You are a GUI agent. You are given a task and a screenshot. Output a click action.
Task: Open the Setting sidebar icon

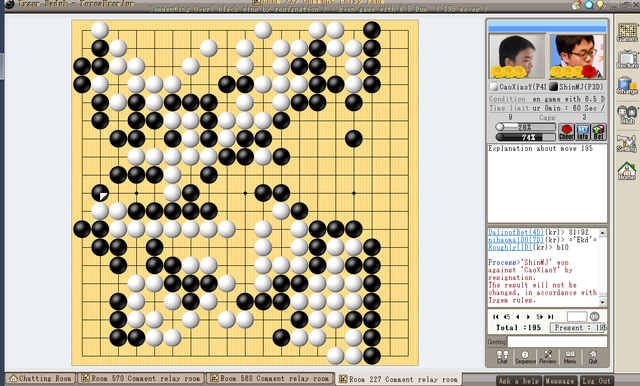[x=627, y=143]
